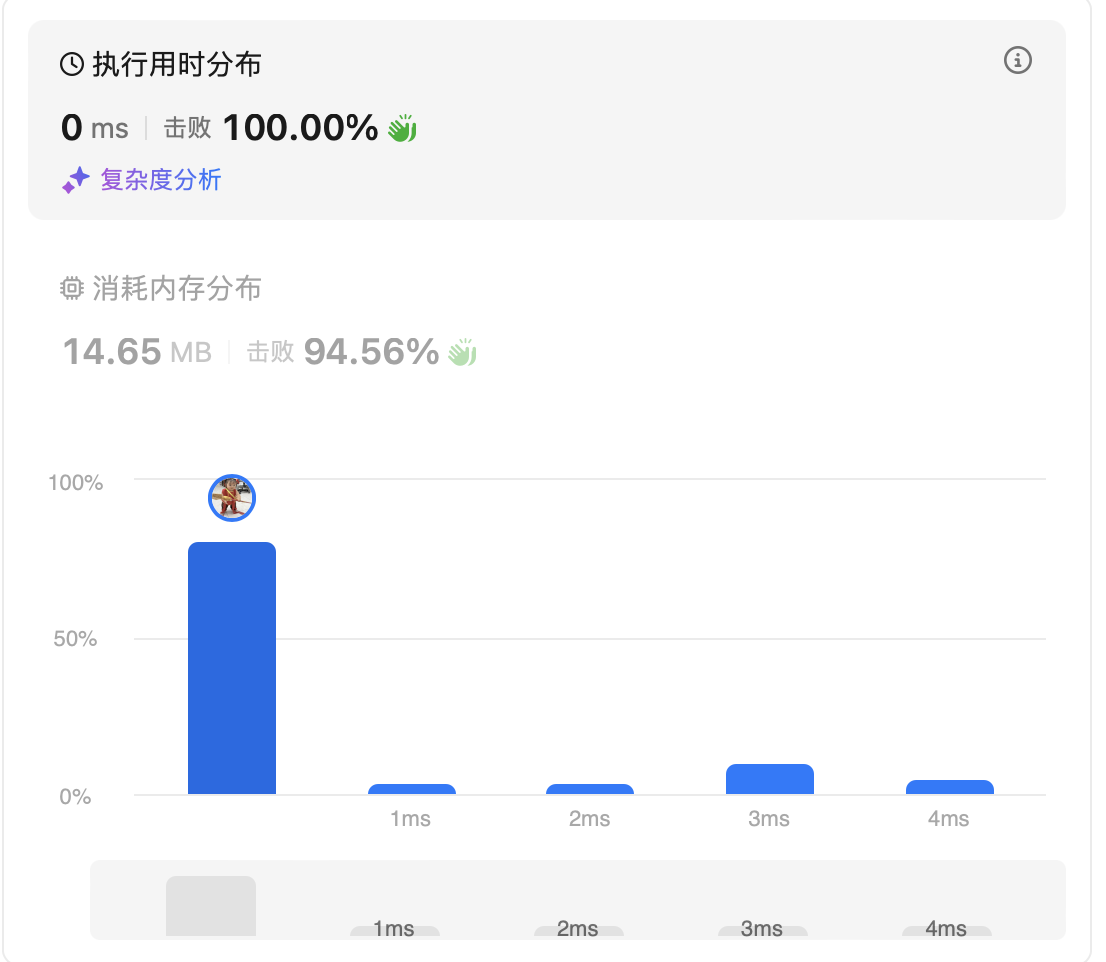Click the grey selection block in range navigator

point(211,906)
